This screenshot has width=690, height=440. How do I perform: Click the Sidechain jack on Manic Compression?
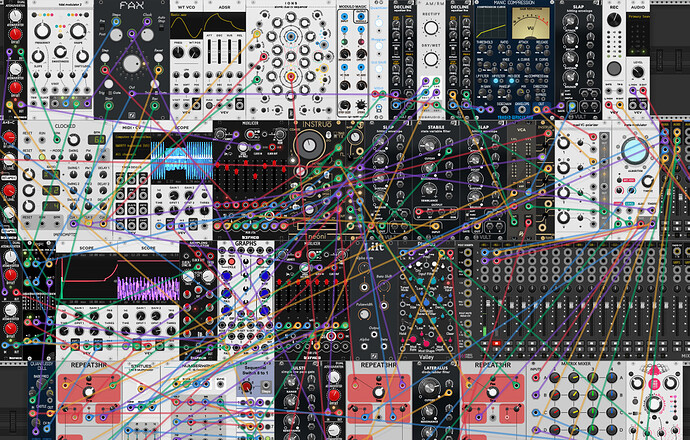(x=504, y=109)
